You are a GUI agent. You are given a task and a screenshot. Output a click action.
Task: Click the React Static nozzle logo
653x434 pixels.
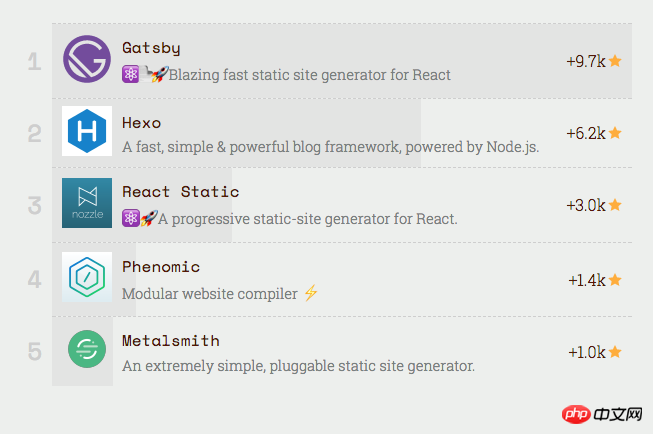[87, 203]
